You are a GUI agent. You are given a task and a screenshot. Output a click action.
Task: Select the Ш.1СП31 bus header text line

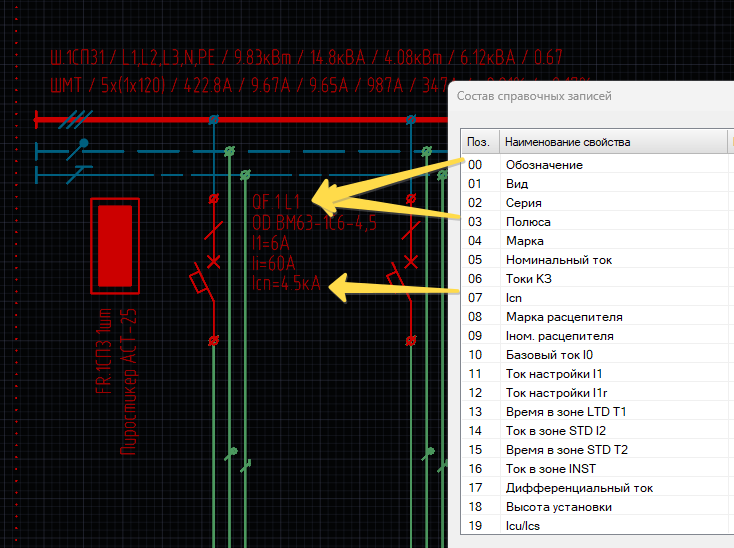click(x=306, y=58)
